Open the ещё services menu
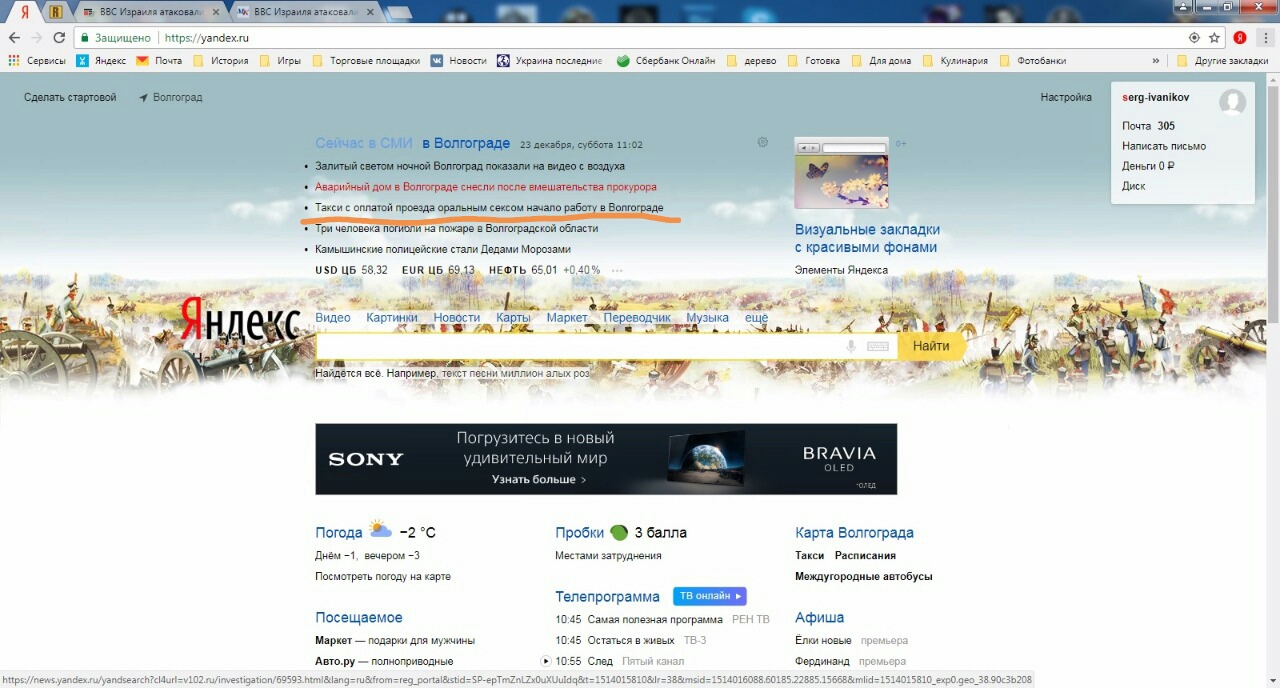 (x=756, y=318)
